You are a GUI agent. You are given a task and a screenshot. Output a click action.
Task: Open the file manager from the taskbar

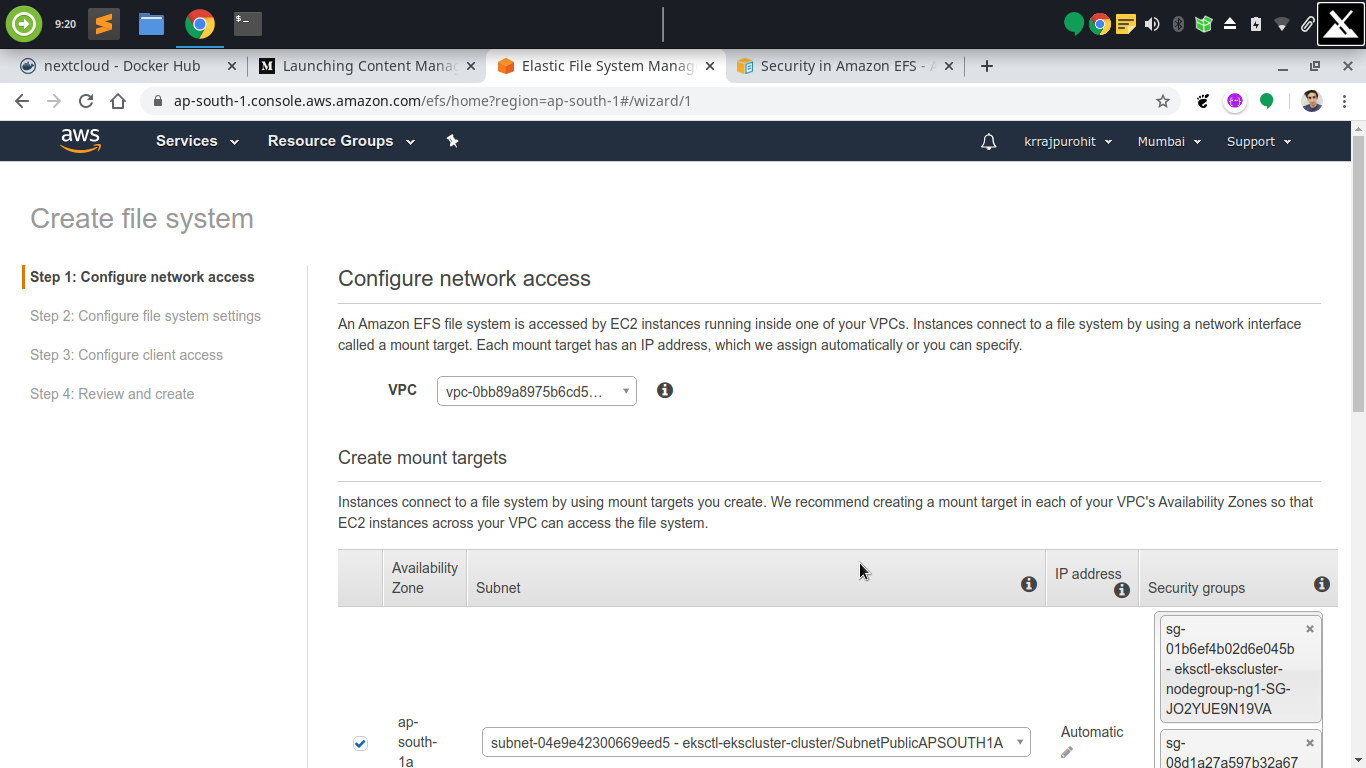coord(151,23)
